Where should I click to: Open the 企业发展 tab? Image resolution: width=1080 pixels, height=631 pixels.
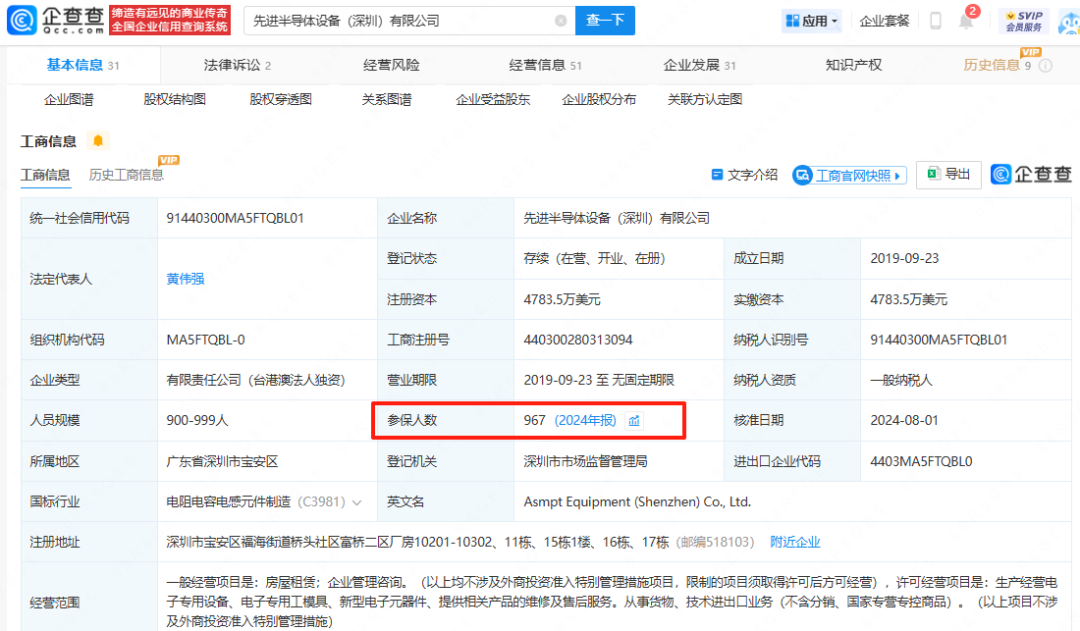coord(699,65)
